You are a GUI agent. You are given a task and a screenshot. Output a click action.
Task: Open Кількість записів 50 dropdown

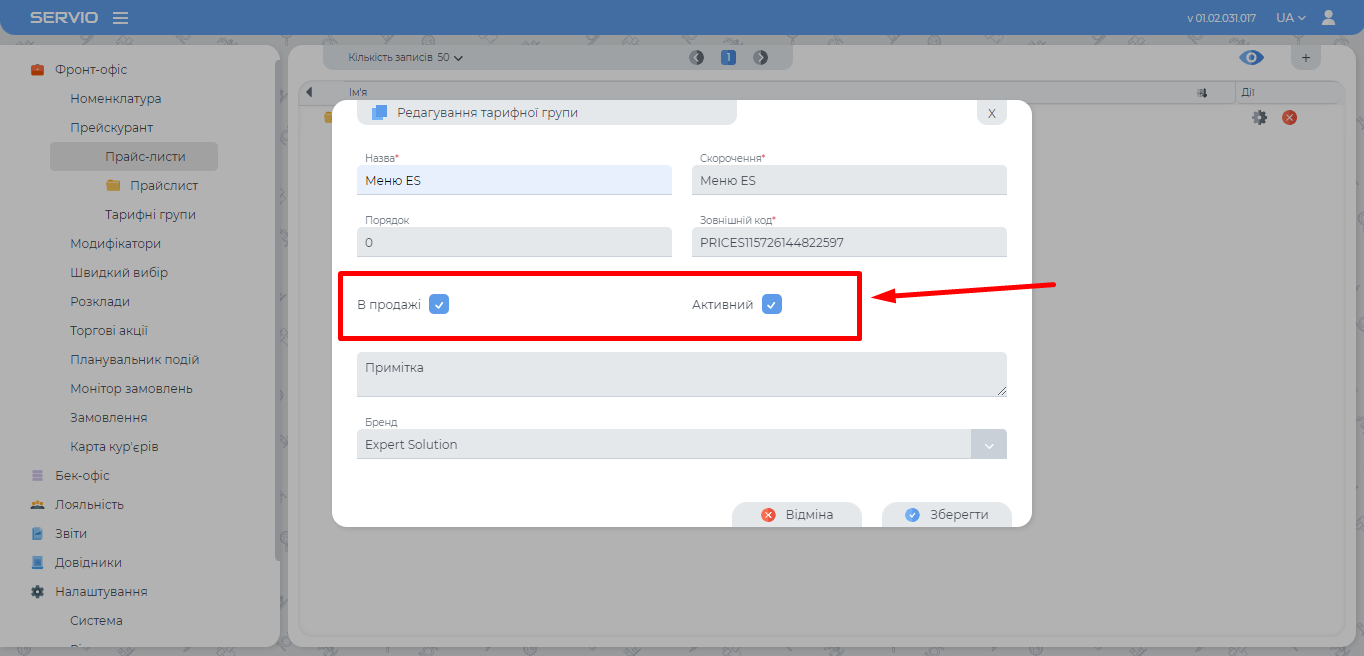point(406,58)
